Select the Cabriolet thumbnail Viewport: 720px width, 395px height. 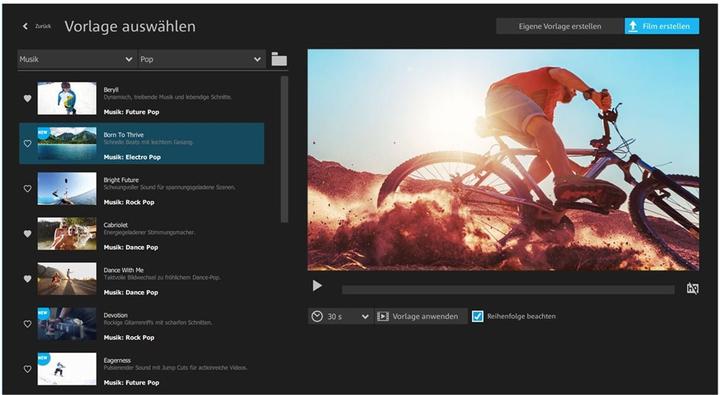(x=67, y=233)
